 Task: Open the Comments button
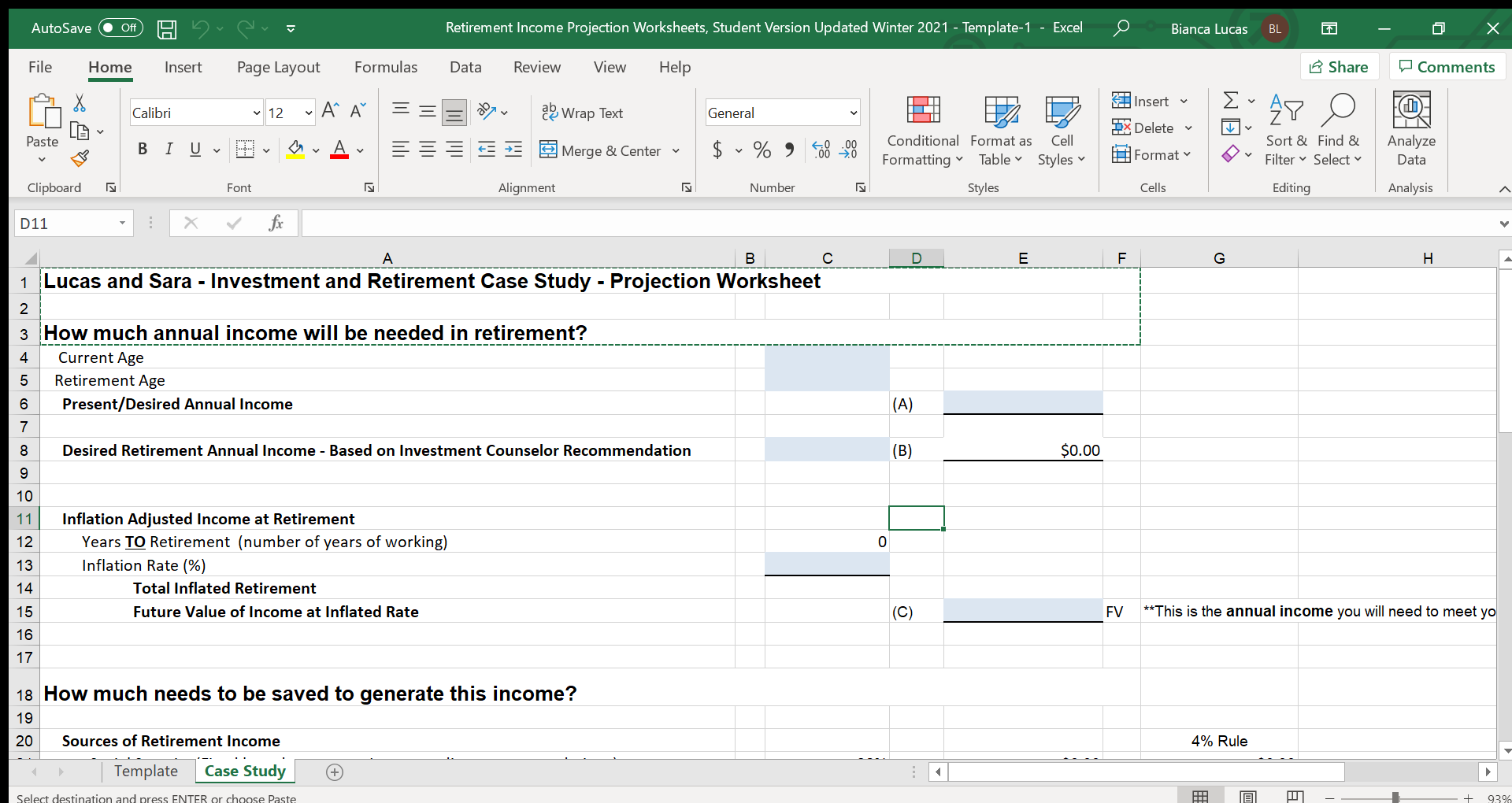[x=1447, y=68]
